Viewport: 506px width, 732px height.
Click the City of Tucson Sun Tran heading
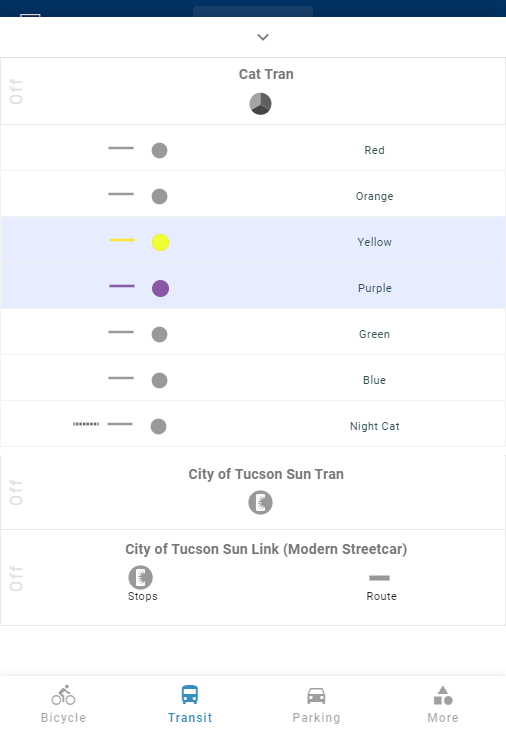click(266, 474)
